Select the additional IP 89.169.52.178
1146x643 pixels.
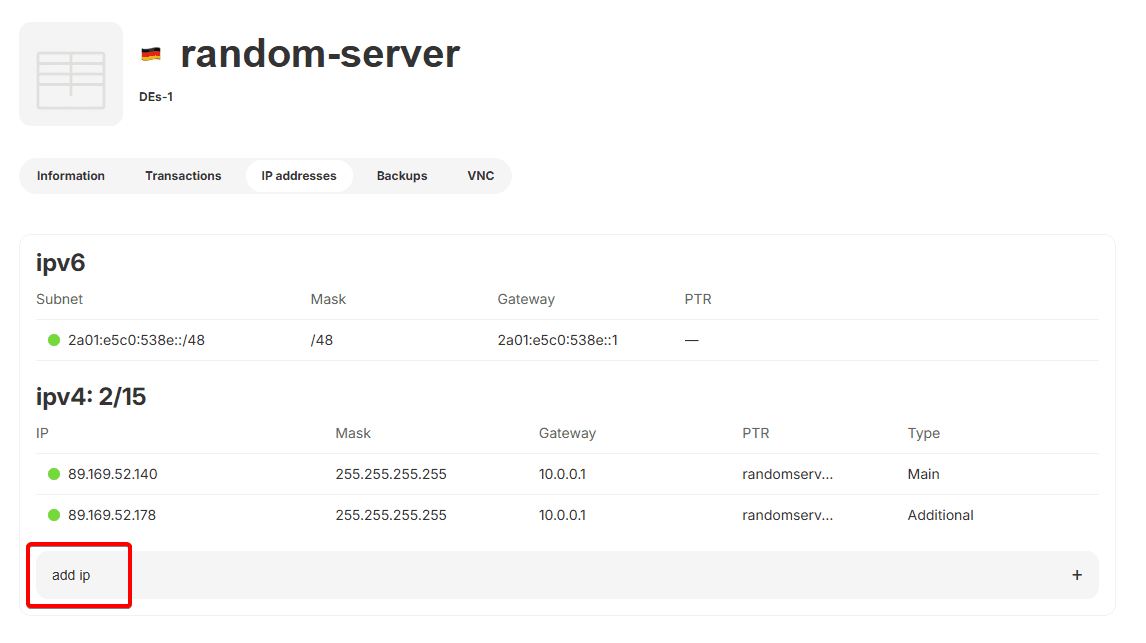pyautogui.click(x=112, y=515)
